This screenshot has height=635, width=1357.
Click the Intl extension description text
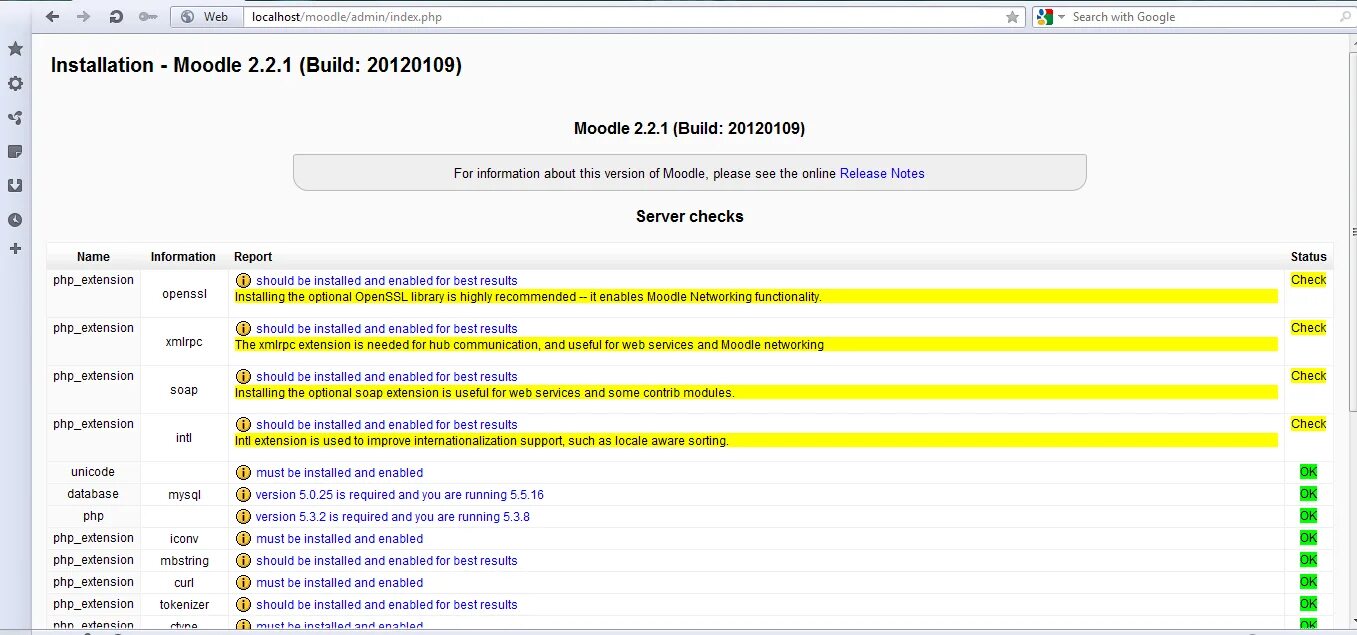(481, 441)
